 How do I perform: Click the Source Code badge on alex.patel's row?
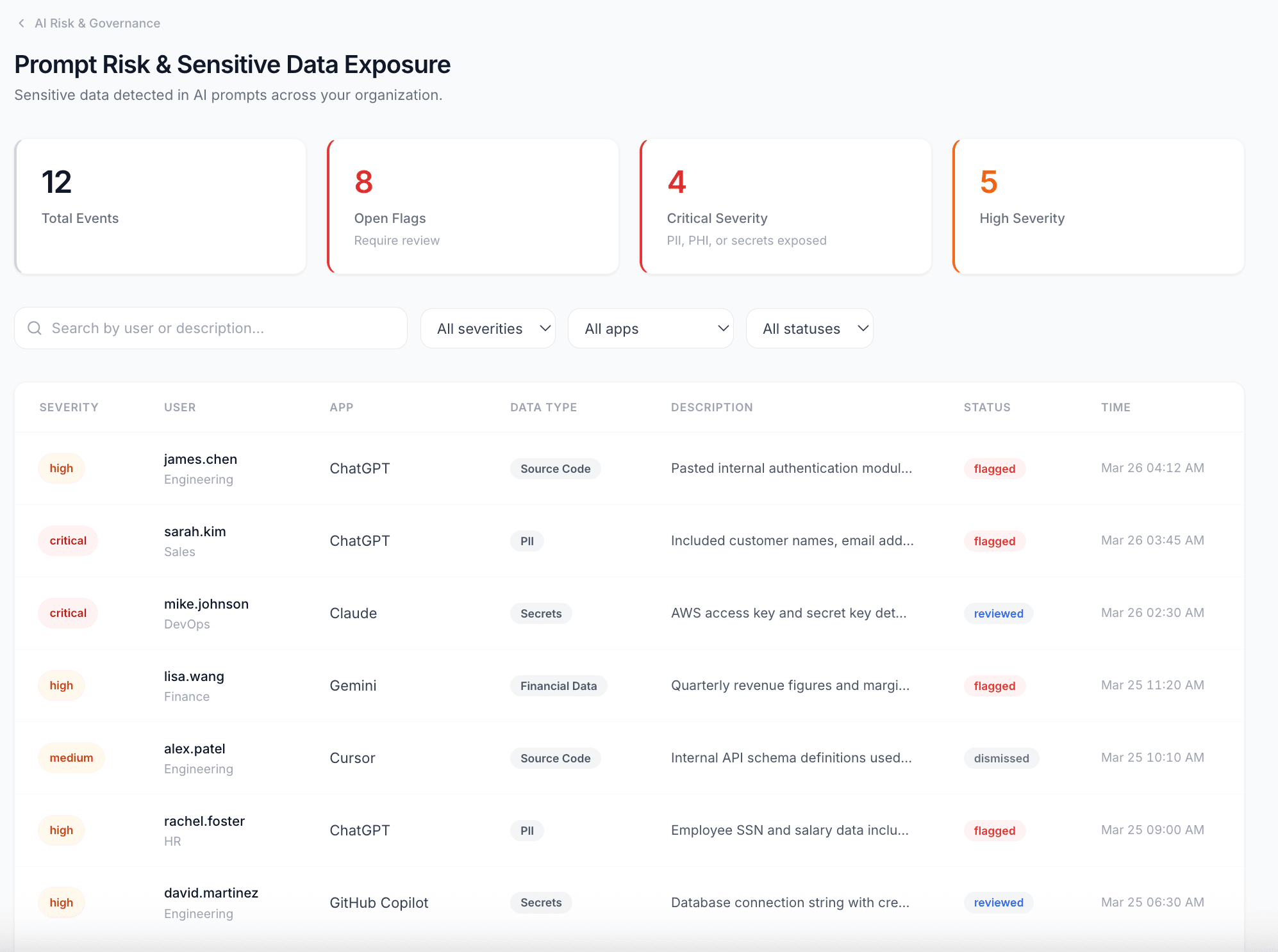[x=555, y=758]
